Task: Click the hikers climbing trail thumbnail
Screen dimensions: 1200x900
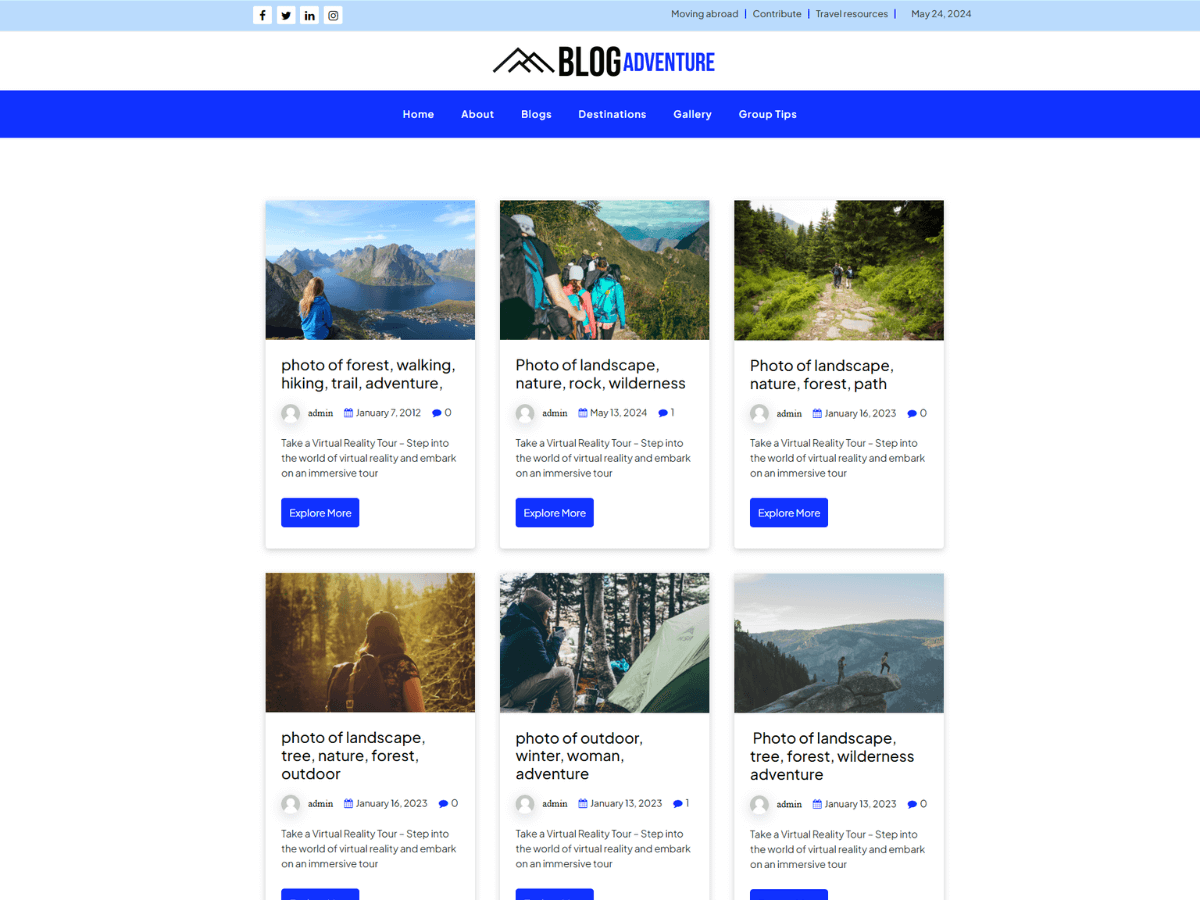Action: click(604, 270)
